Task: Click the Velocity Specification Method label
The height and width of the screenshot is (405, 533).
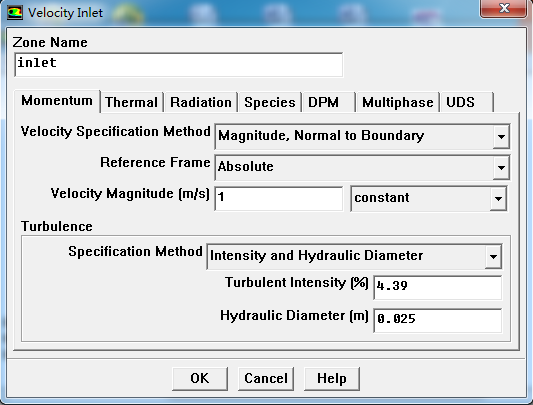Action: coord(116,132)
